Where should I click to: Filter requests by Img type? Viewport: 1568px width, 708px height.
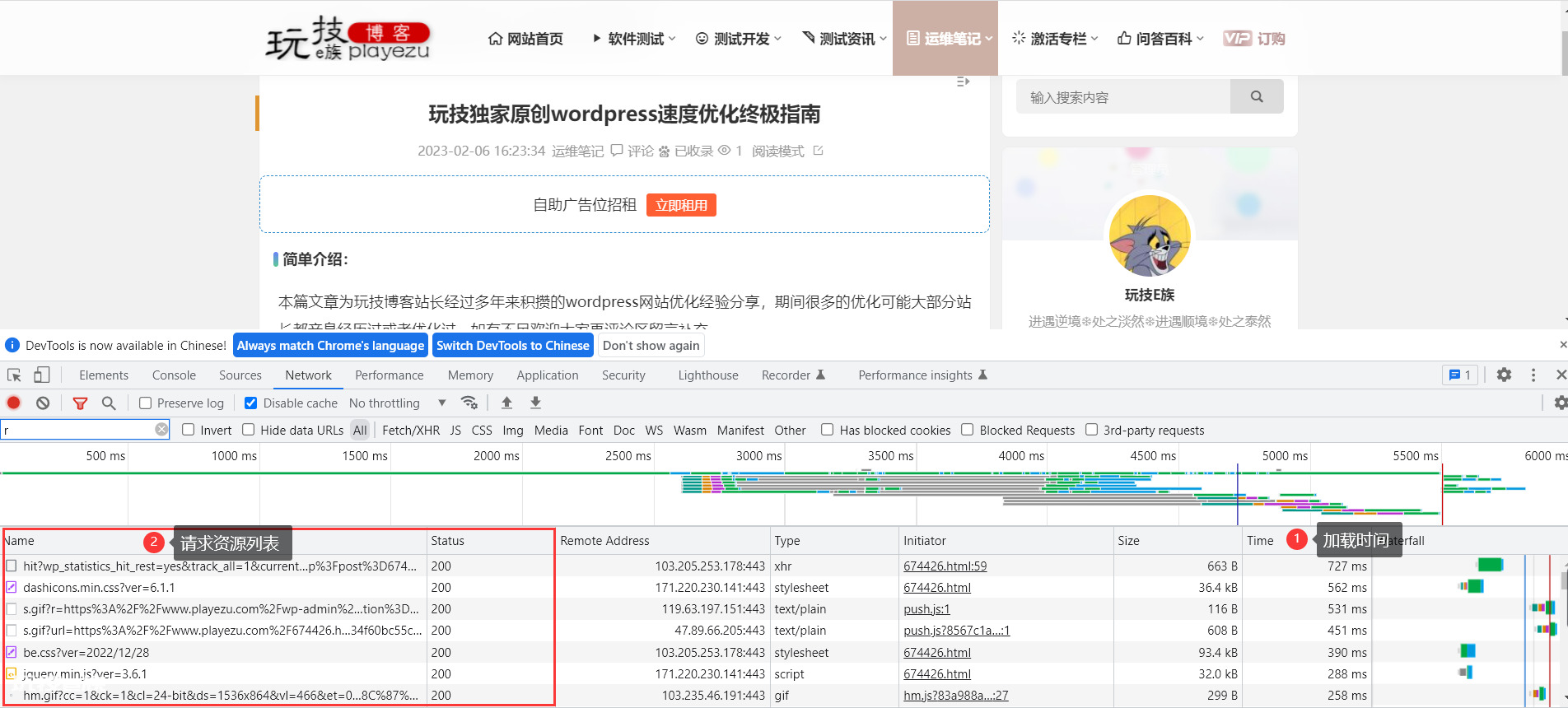tap(513, 430)
